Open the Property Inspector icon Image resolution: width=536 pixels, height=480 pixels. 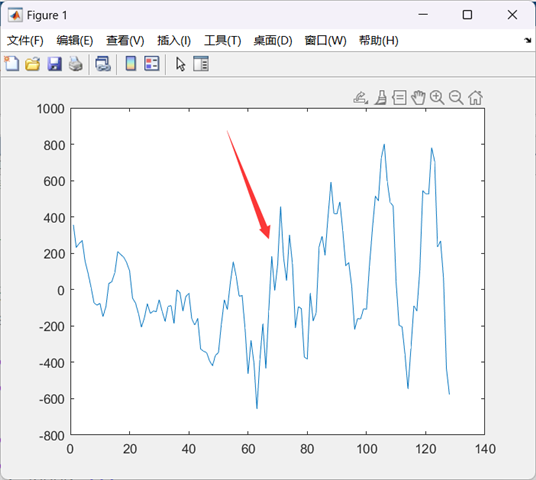pyautogui.click(x=201, y=64)
